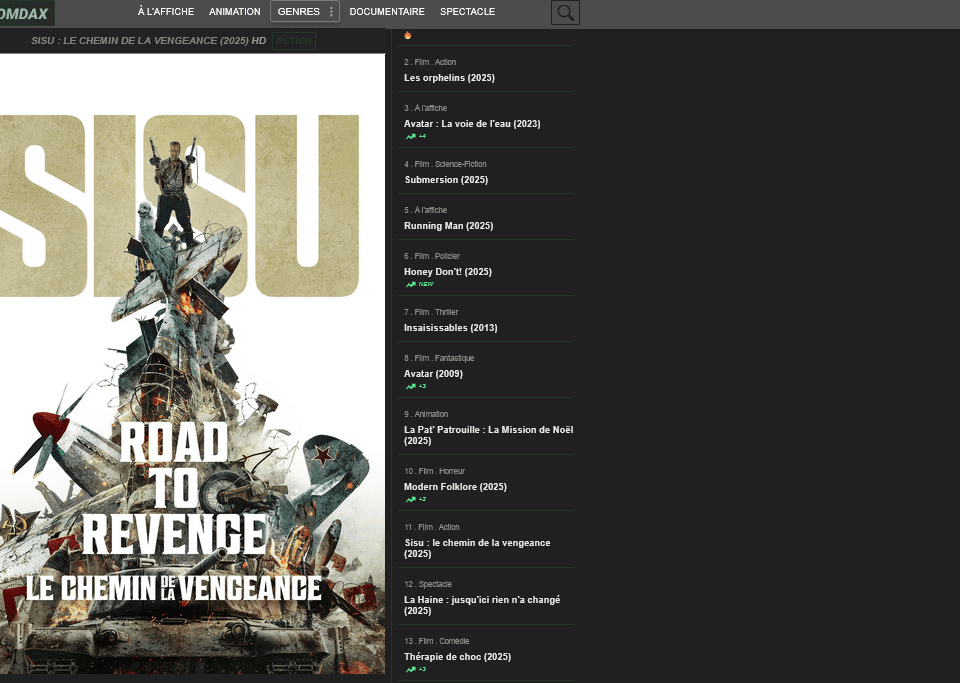Image resolution: width=960 pixels, height=683 pixels.
Task: Open Running Man (2025)
Action: click(448, 225)
